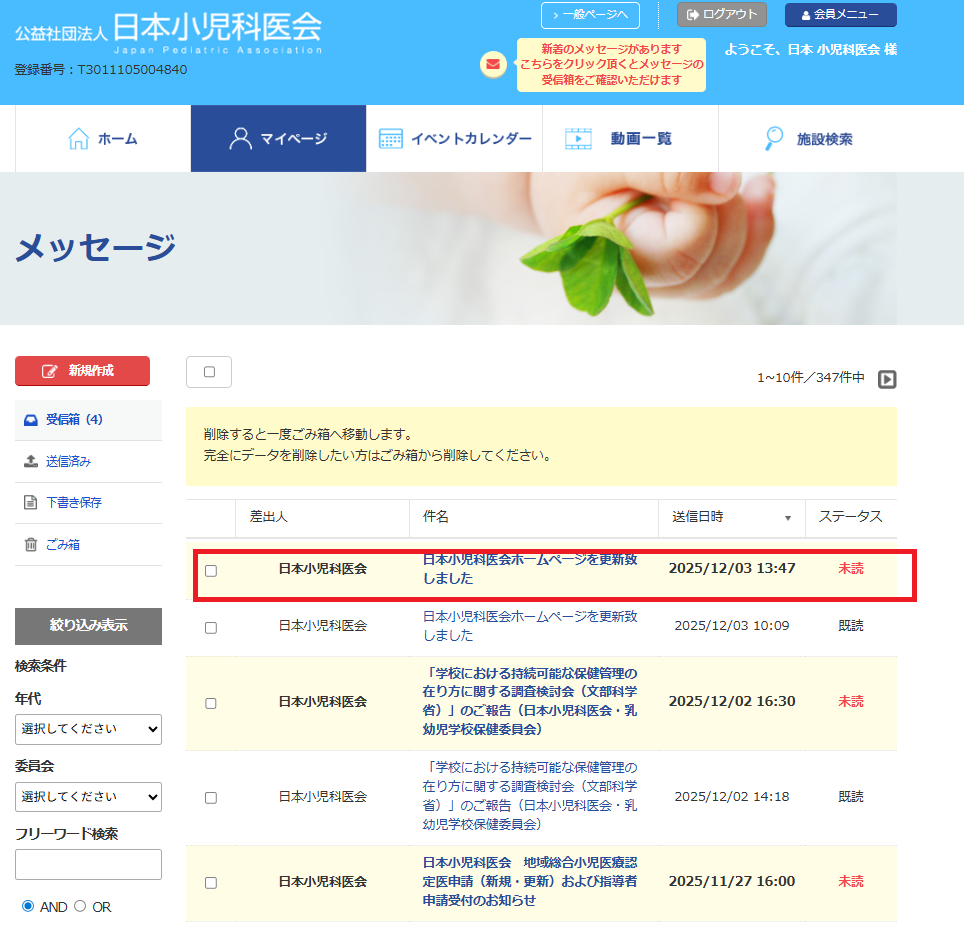Sort by 送信日時 column arrow
This screenshot has width=964, height=928.
pos(787,518)
